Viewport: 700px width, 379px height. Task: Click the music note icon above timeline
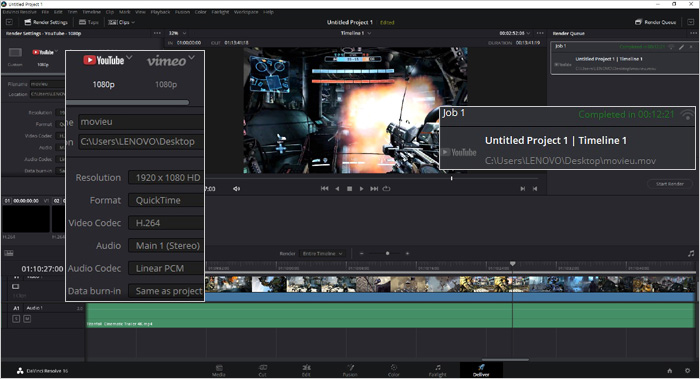pos(691,253)
